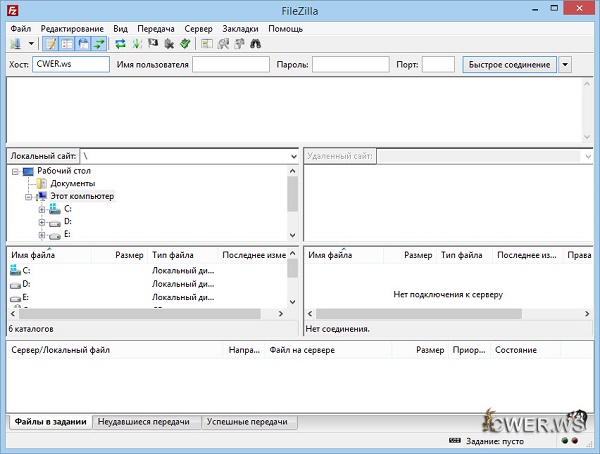This screenshot has height=454, width=600.
Task: Open the directory listing filters icon
Action: pos(207,44)
